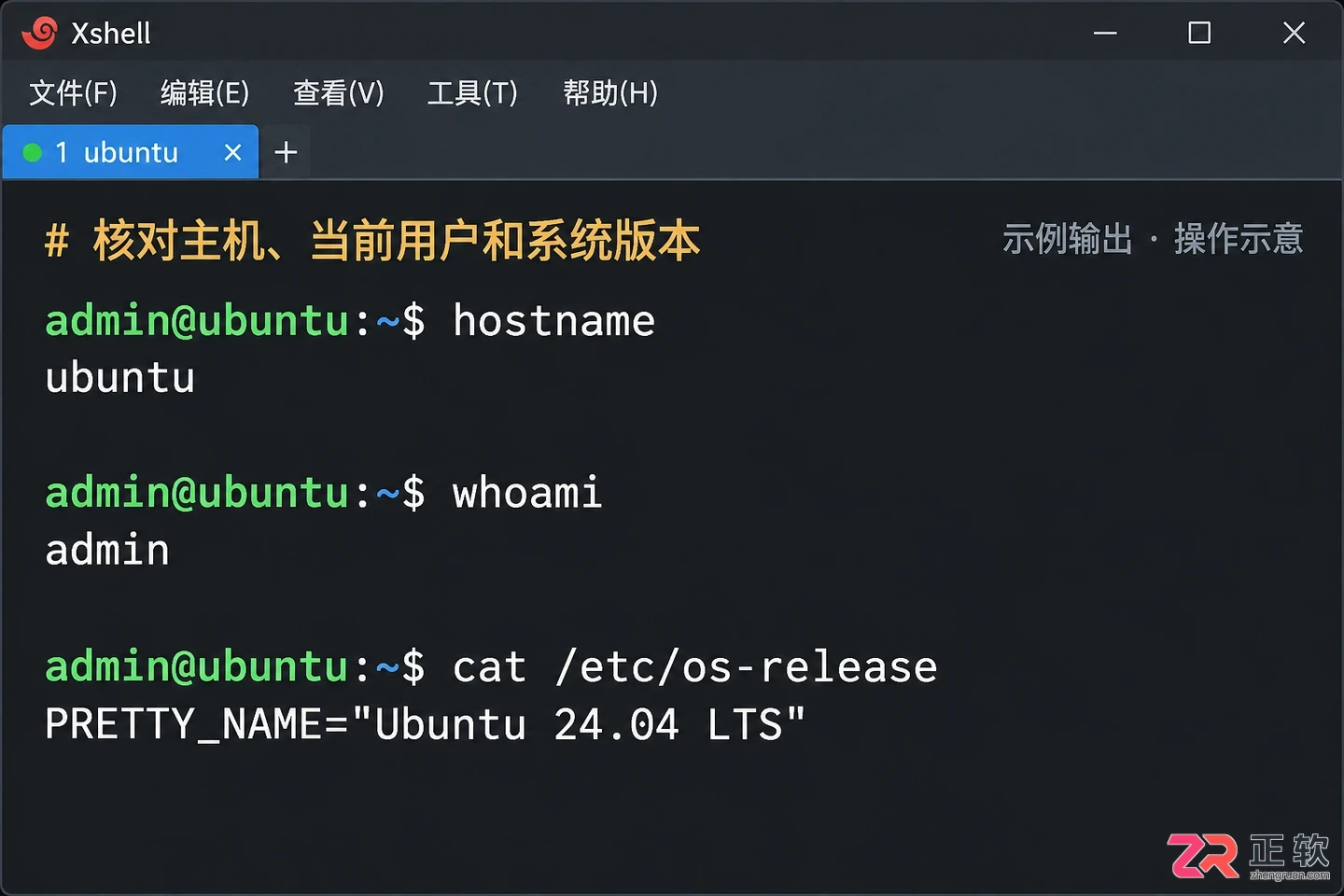Open the 编辑(E) menu
The image size is (1344, 896).
coord(205,92)
